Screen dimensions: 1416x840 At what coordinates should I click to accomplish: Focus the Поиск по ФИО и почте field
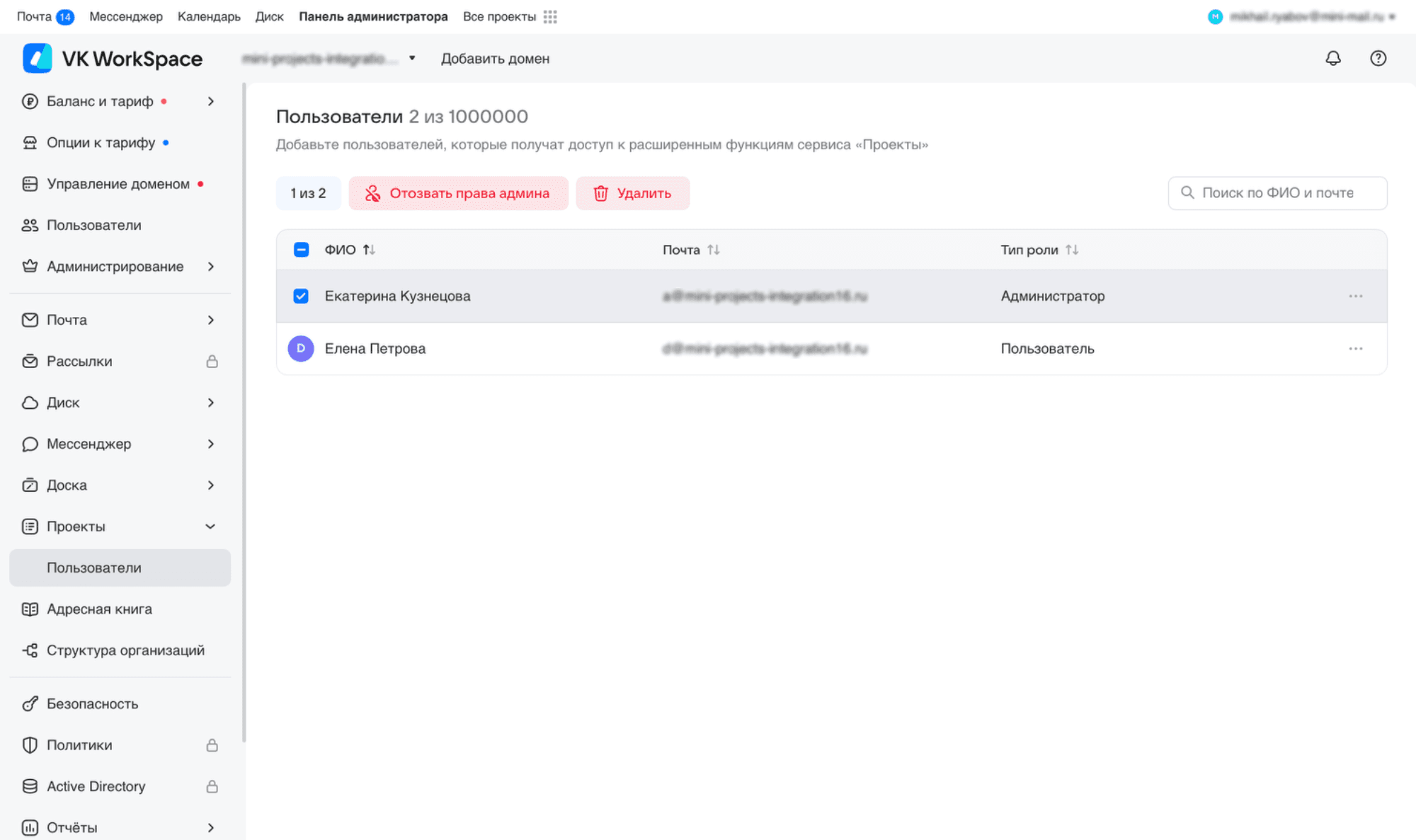(1277, 193)
